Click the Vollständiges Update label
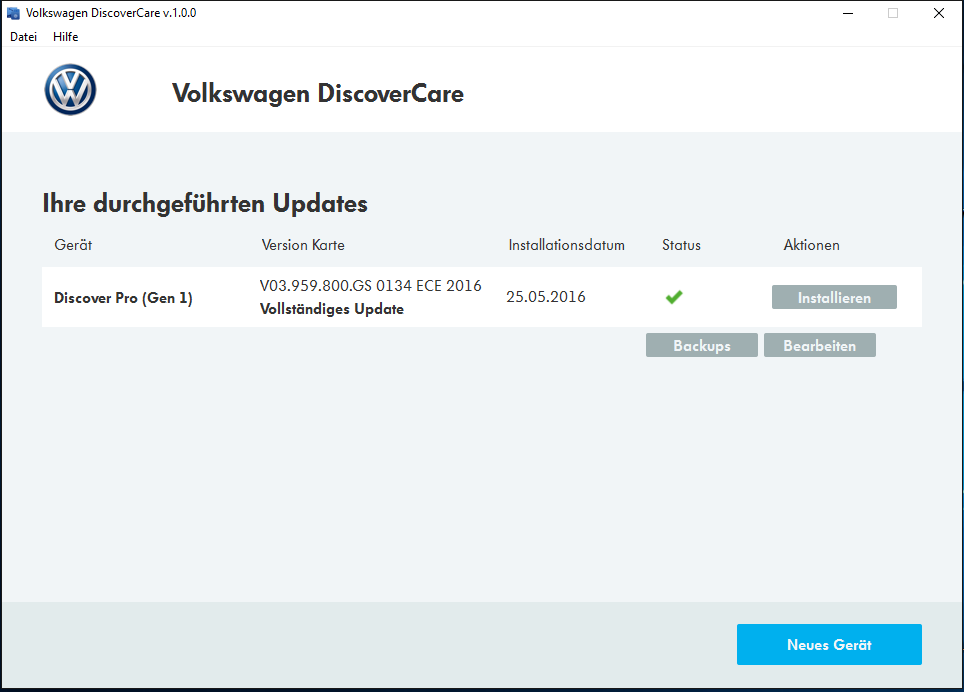964x692 pixels. coord(331,309)
